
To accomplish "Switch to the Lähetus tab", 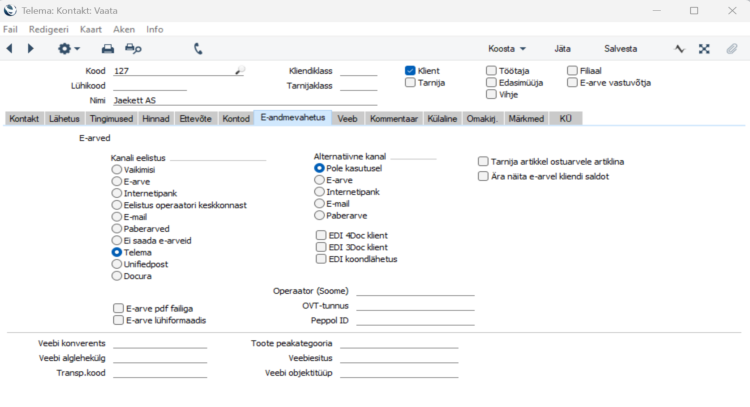I will [x=64, y=119].
